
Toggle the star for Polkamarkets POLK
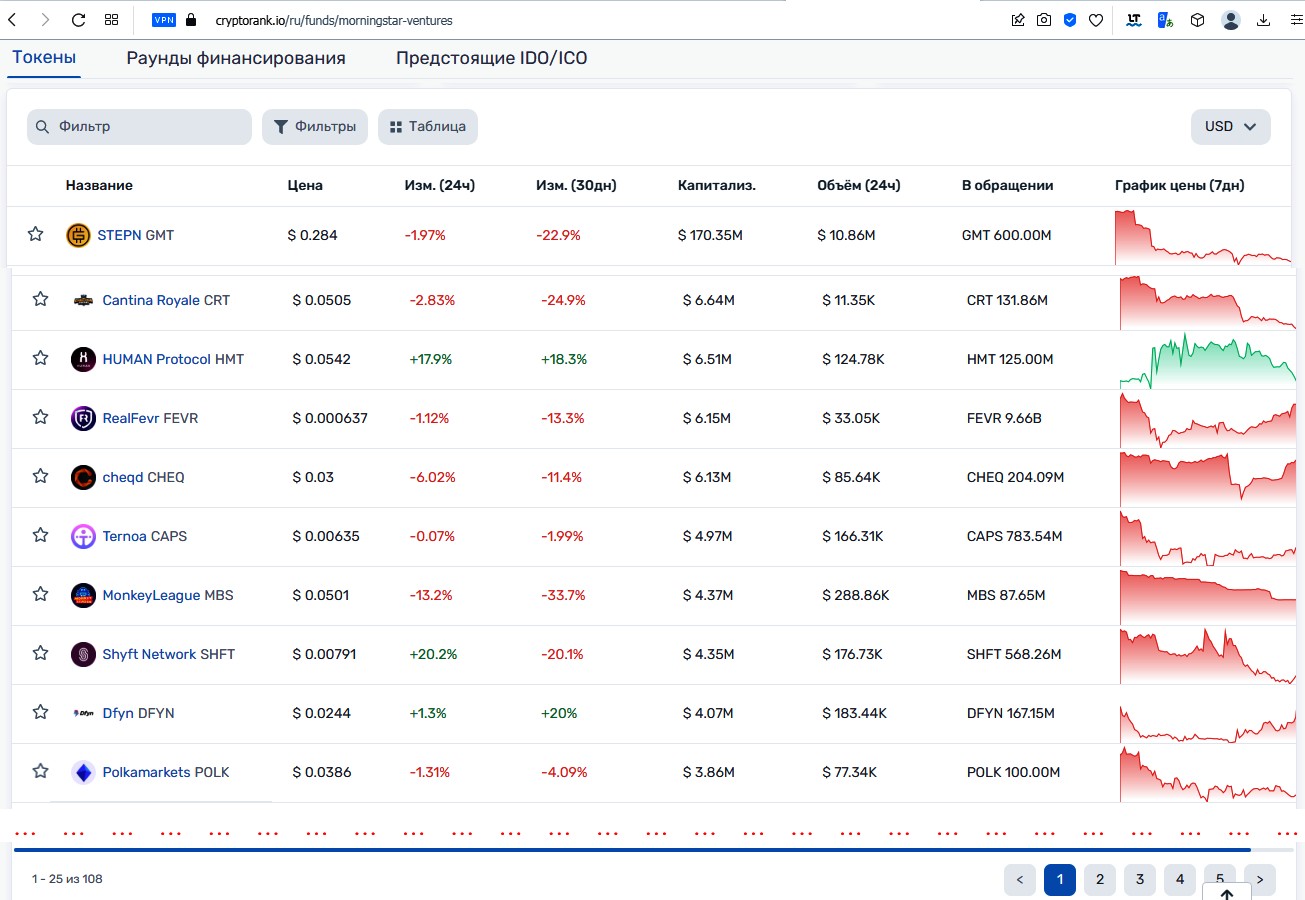41,772
